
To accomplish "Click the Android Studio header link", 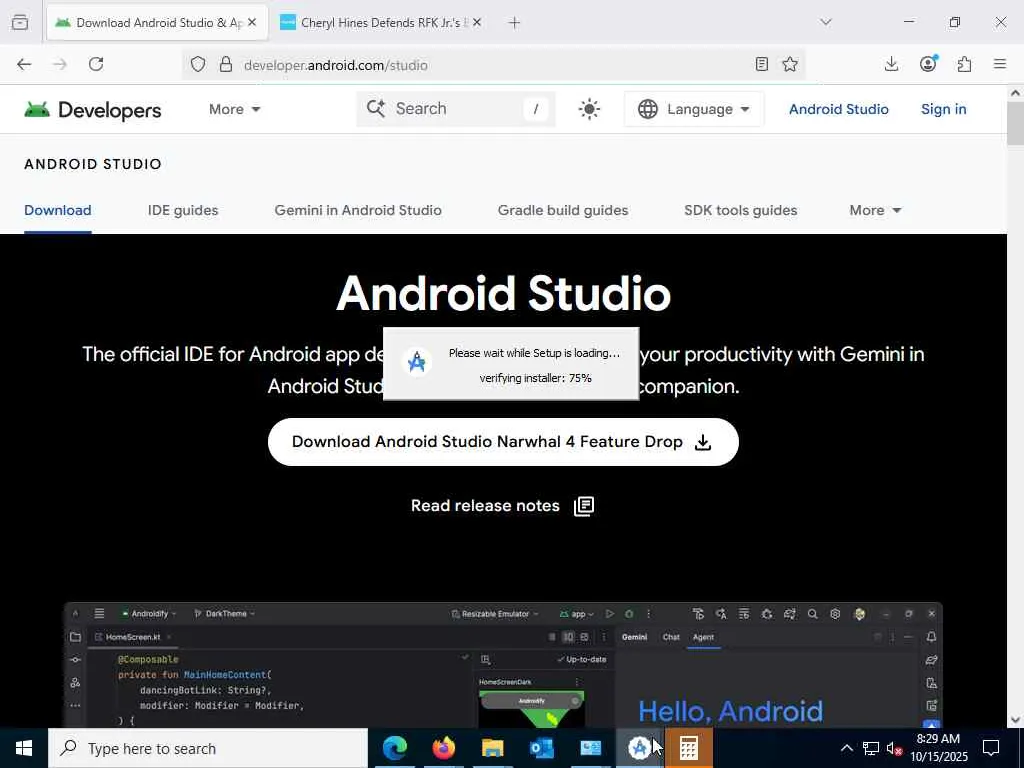I will click(839, 109).
